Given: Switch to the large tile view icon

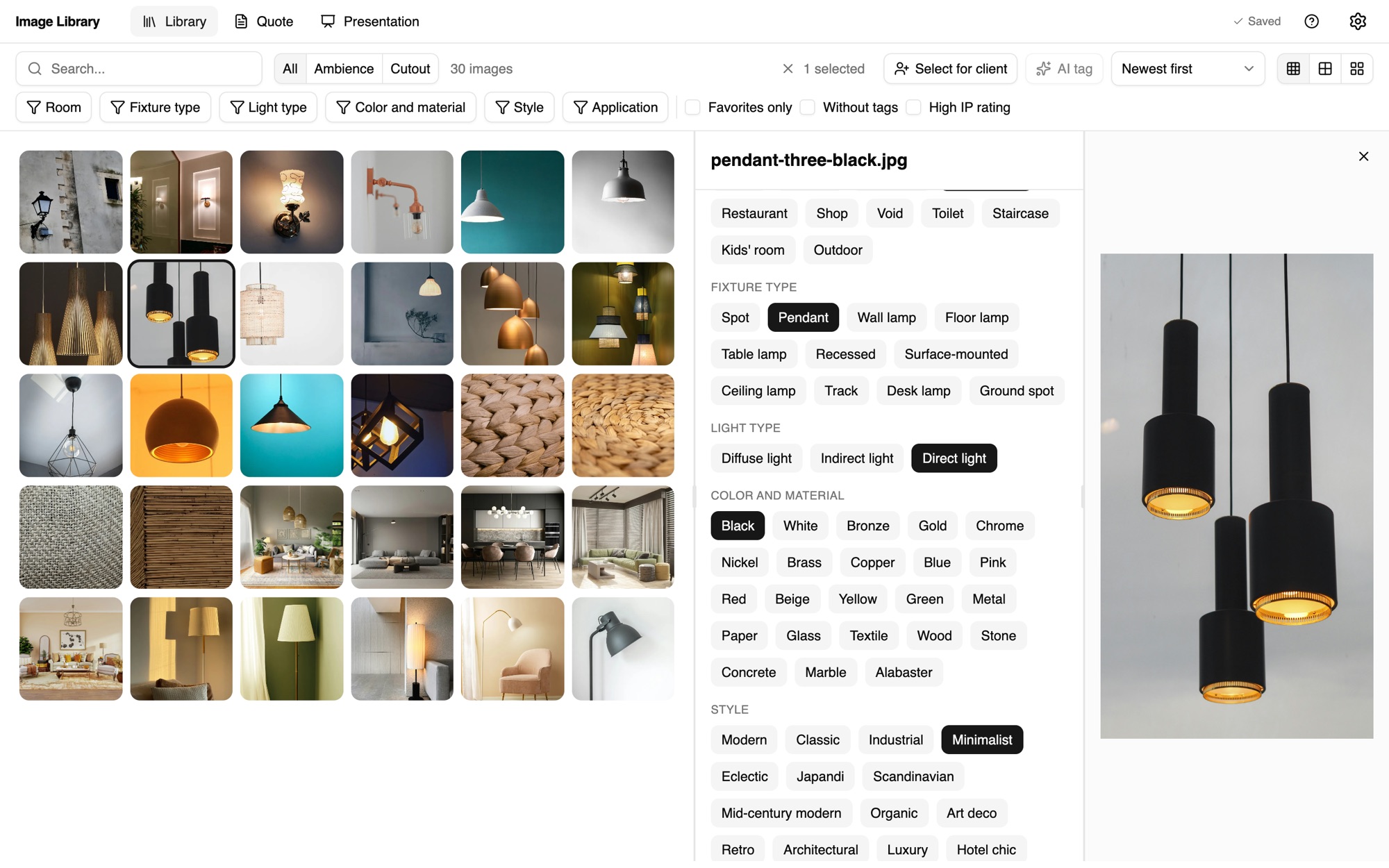Looking at the screenshot, I should pos(1356,69).
